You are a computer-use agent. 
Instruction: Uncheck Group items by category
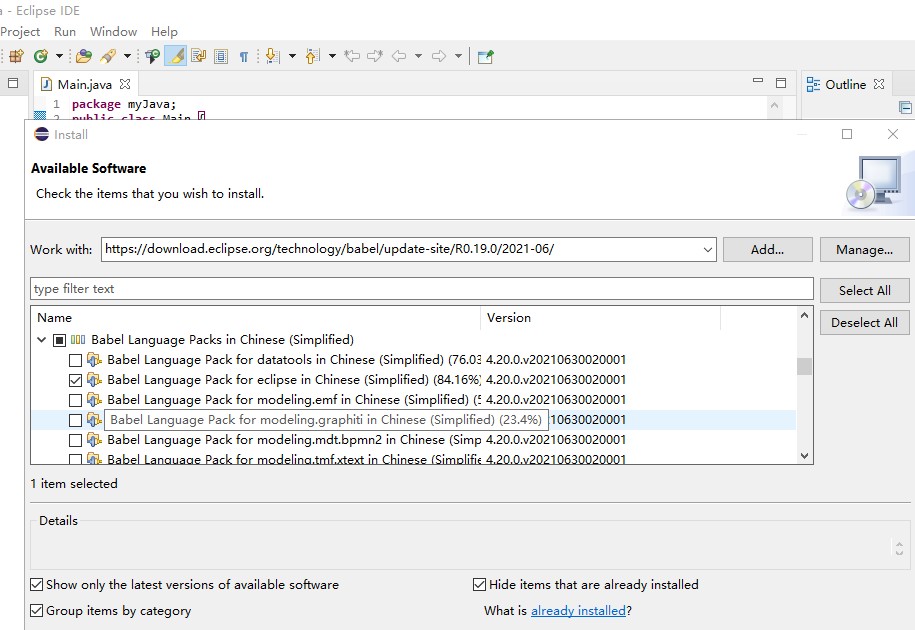pyautogui.click(x=36, y=610)
